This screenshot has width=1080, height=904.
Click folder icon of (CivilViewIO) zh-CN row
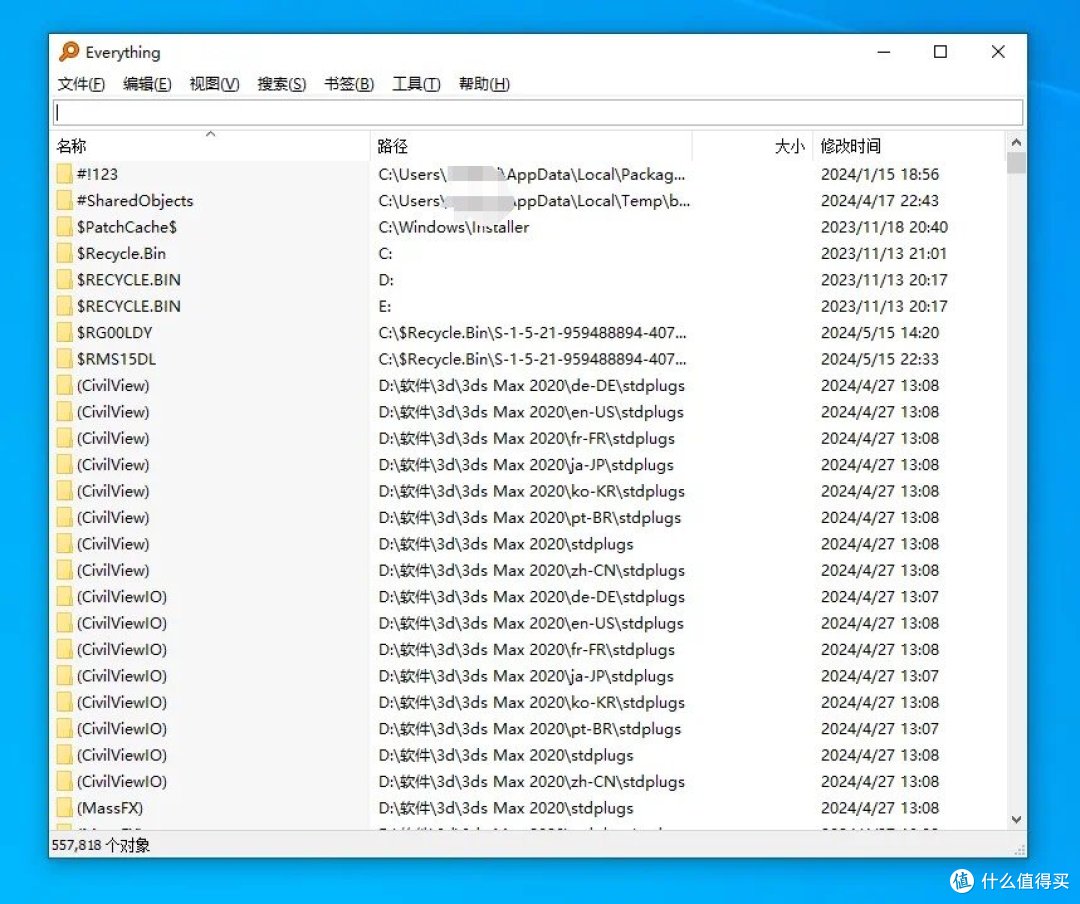click(64, 781)
